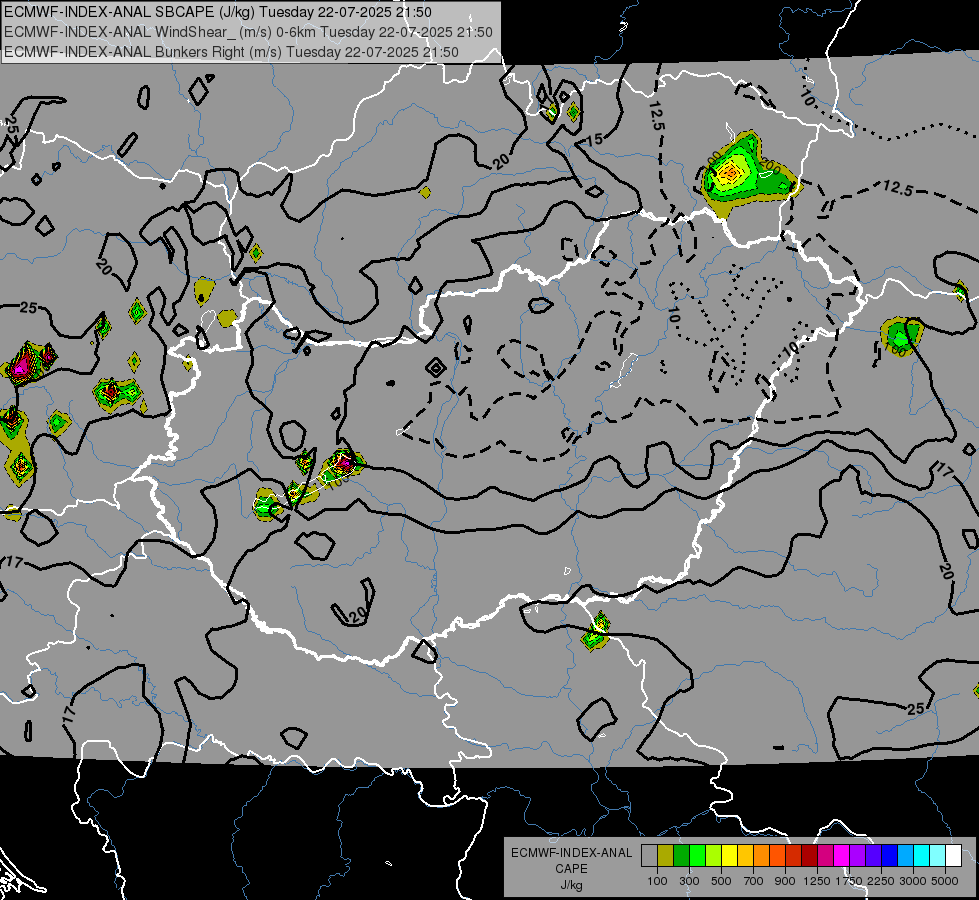Select the bright magenta legend swatch

click(x=842, y=855)
